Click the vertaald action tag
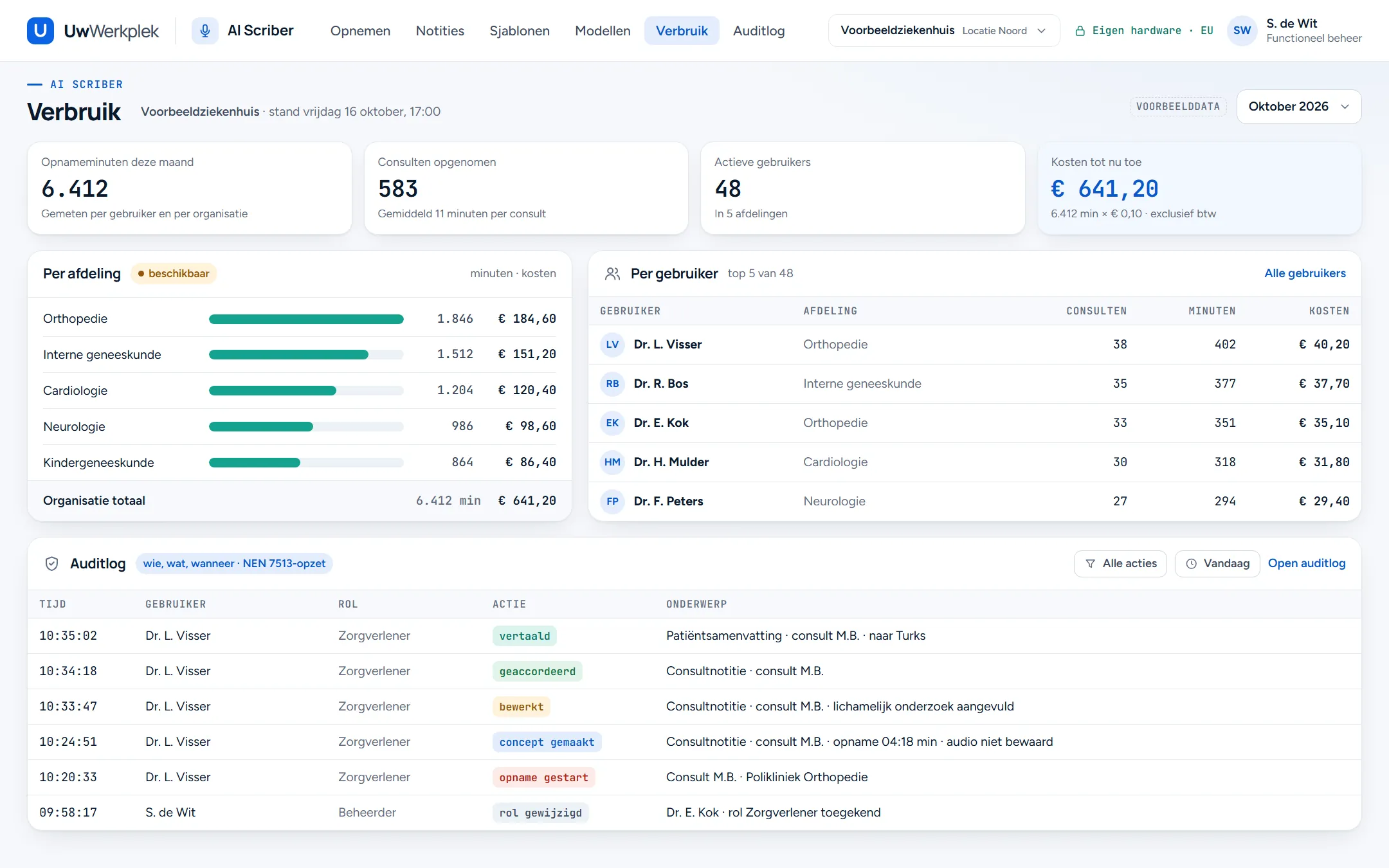This screenshot has height=868, width=1389. pyautogui.click(x=524, y=636)
